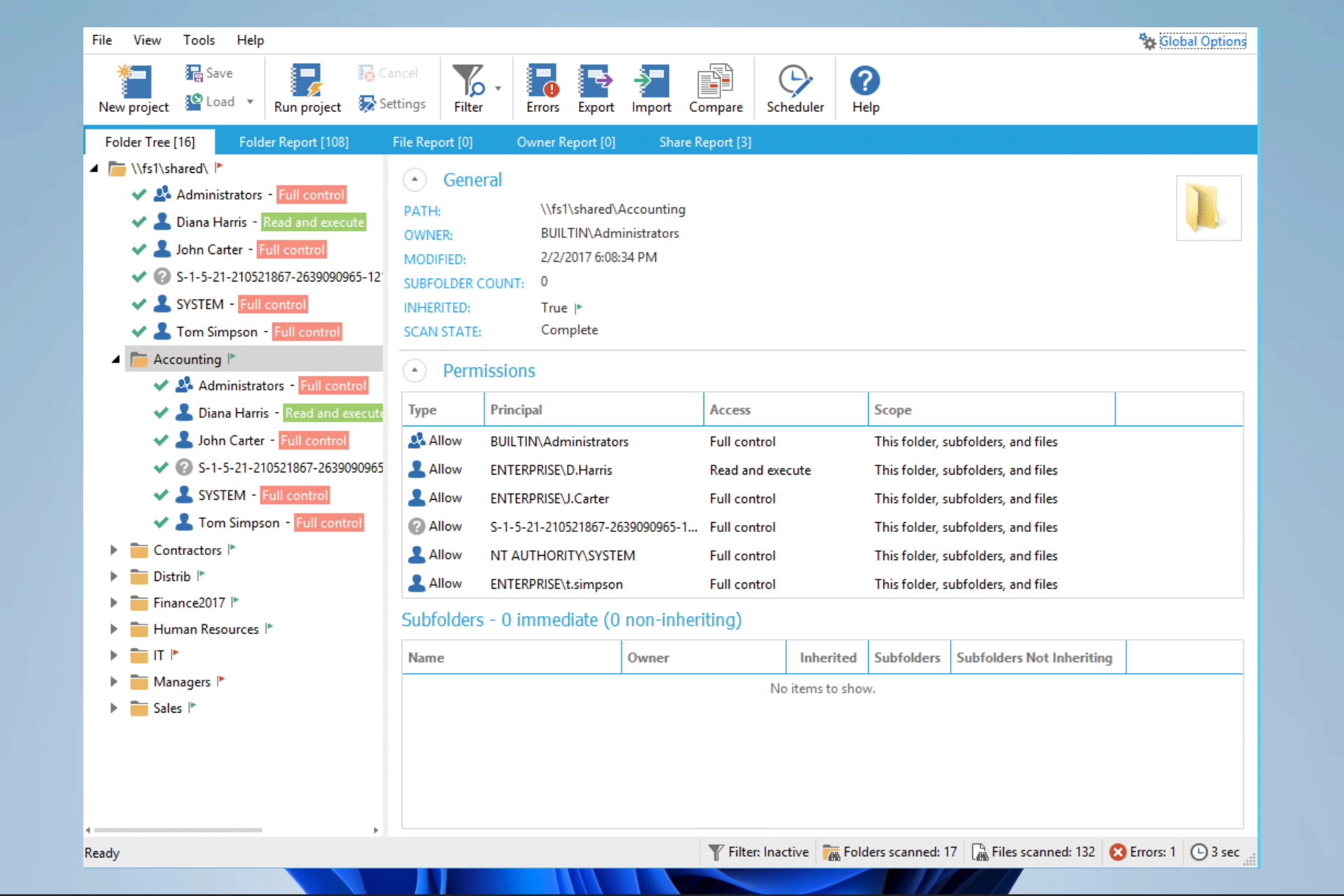Open the Compare tool

[x=715, y=81]
